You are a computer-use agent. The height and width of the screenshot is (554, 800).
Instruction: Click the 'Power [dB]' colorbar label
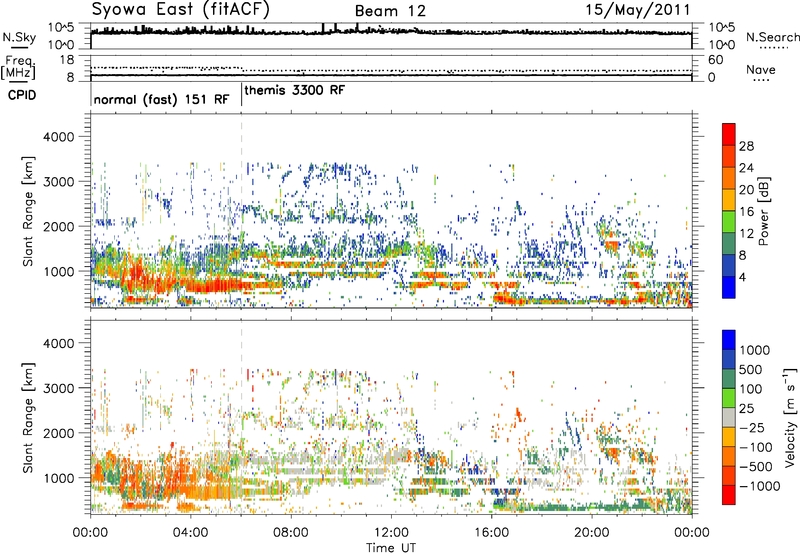click(x=763, y=211)
